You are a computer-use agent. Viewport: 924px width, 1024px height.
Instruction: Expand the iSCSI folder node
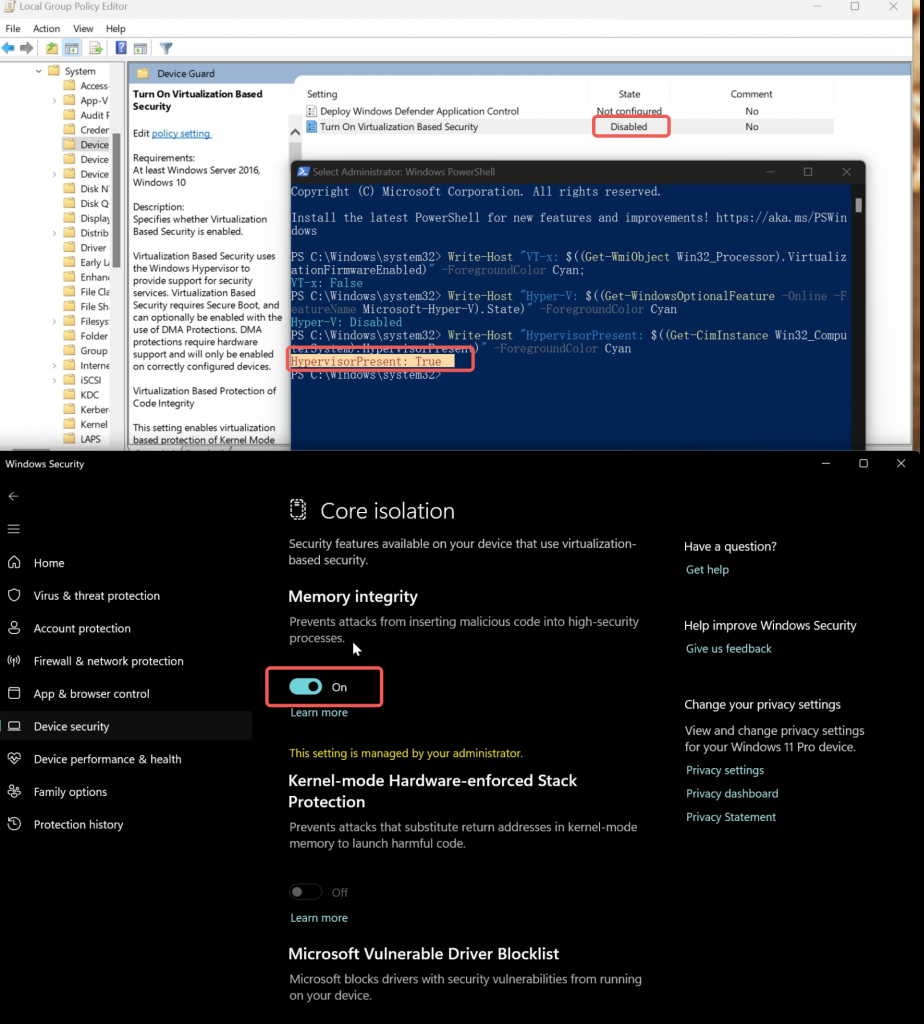coord(54,380)
